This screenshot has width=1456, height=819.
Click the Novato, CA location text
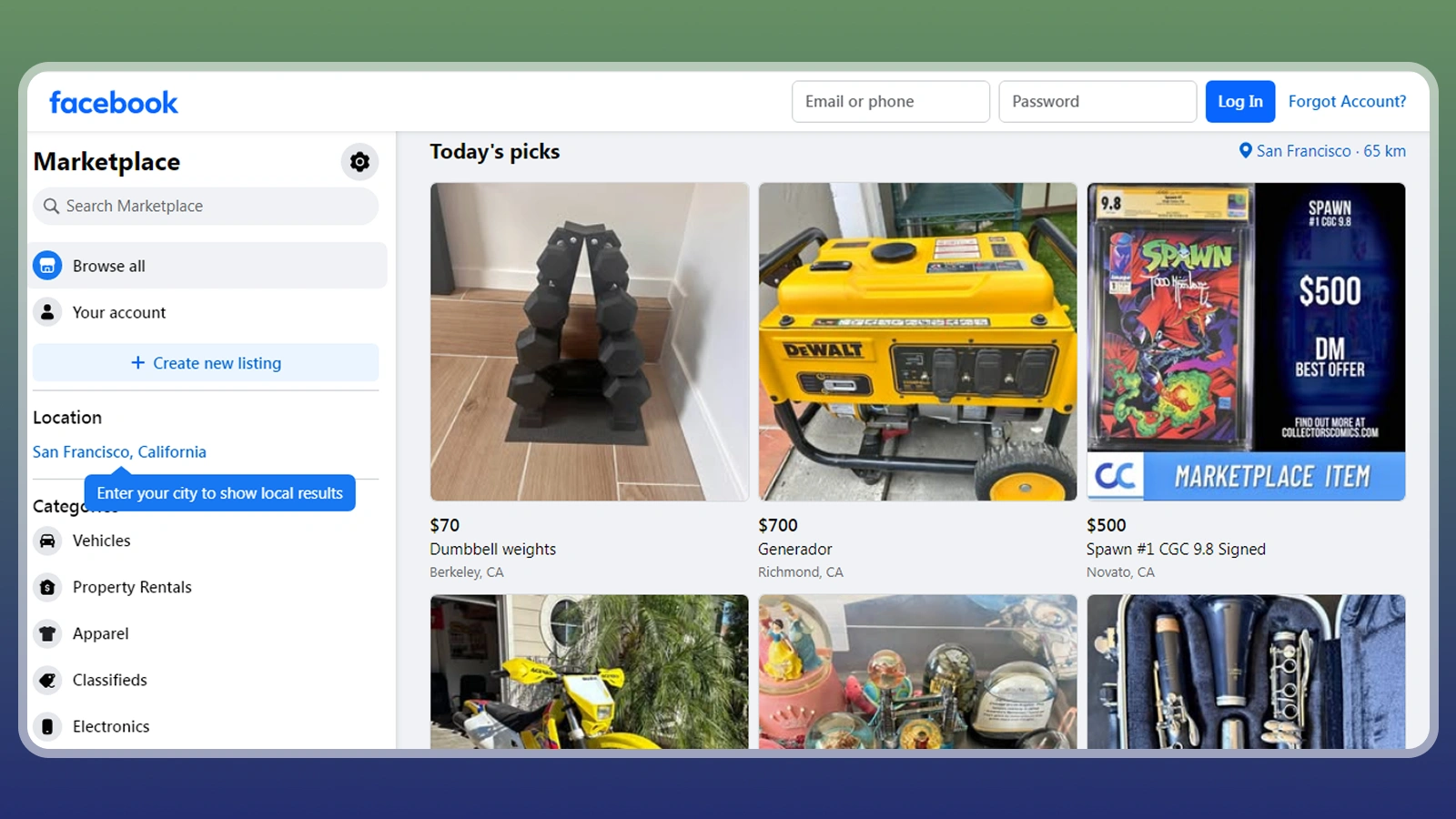click(x=1120, y=572)
